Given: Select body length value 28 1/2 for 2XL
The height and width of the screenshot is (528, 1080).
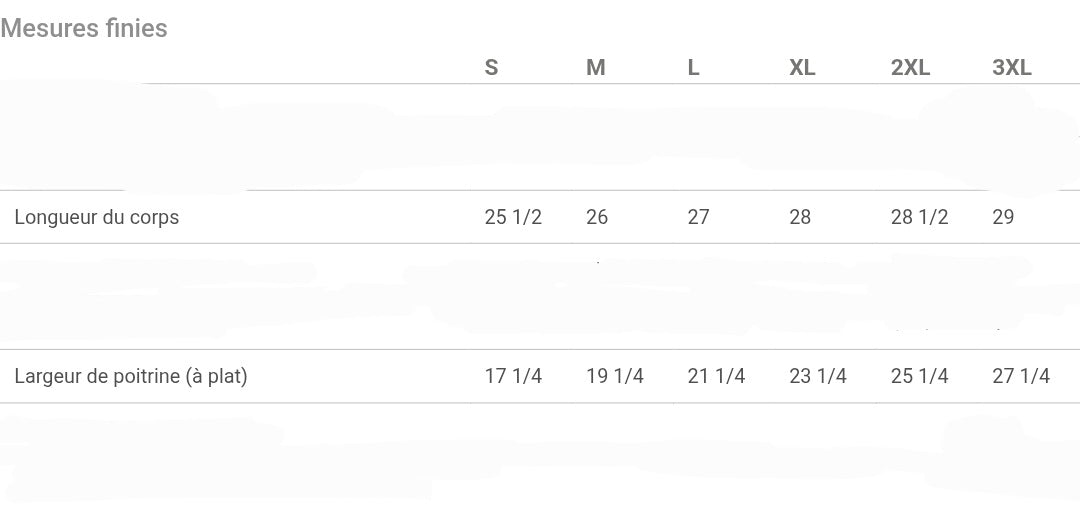Looking at the screenshot, I should [x=919, y=217].
